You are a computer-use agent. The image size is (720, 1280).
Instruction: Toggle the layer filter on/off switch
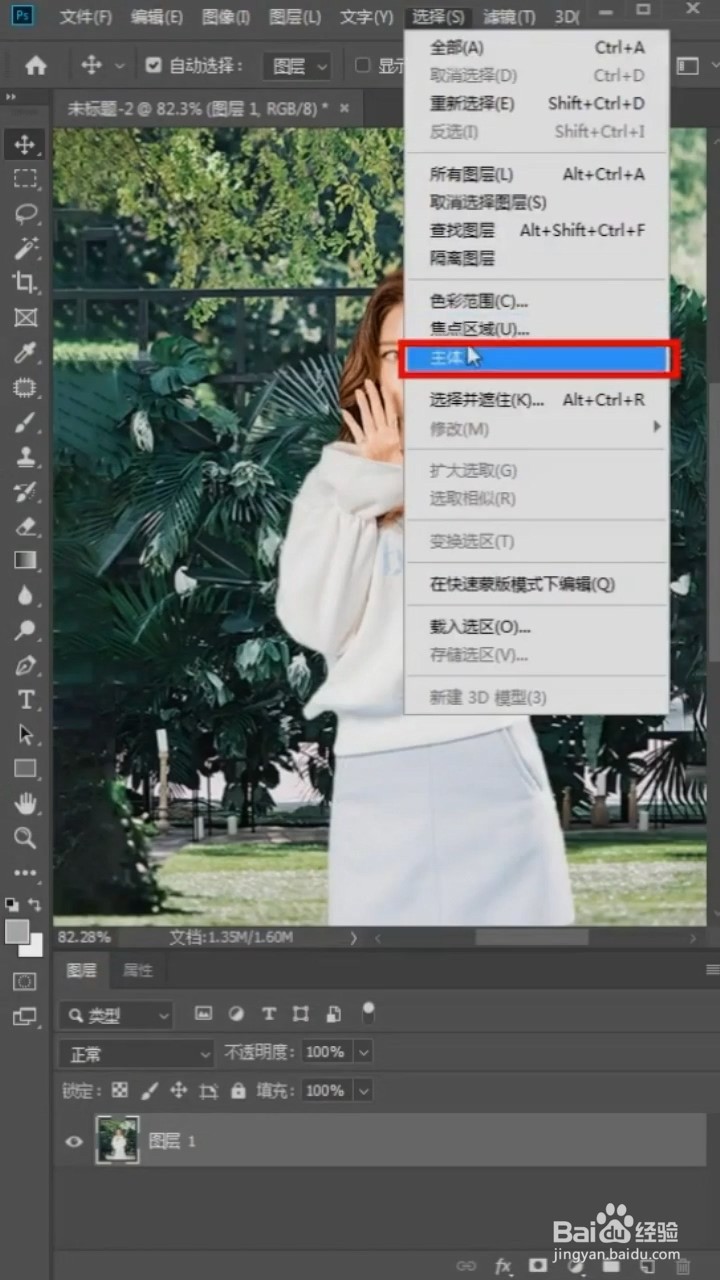368,1013
